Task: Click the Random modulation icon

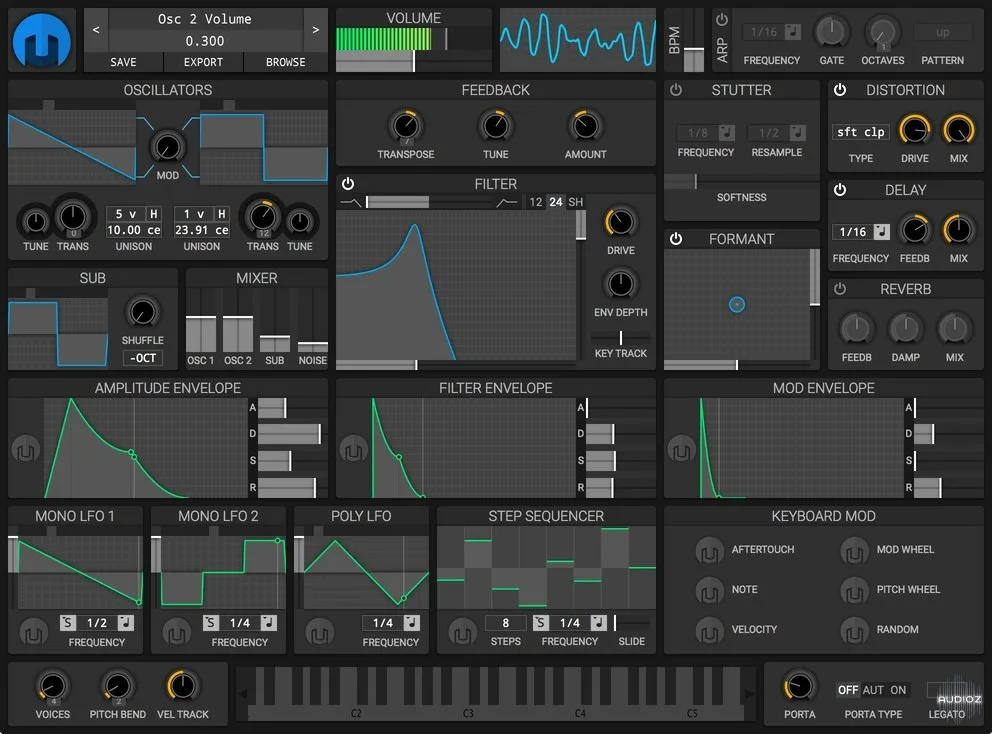Action: coord(854,630)
